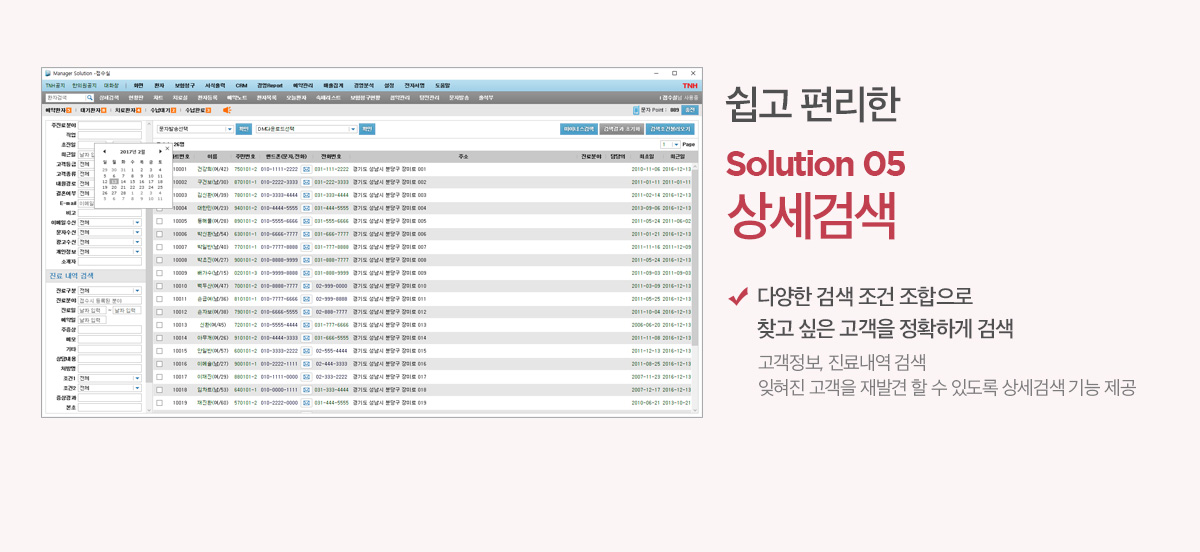
Task: Click the SMS envelope icon in row 10006
Action: tap(307, 233)
